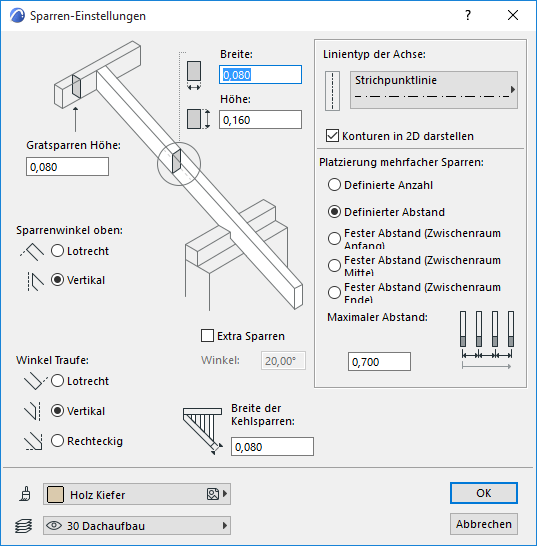Click the Winkel Traufe label
This screenshot has height=546, width=537.
coord(52,360)
